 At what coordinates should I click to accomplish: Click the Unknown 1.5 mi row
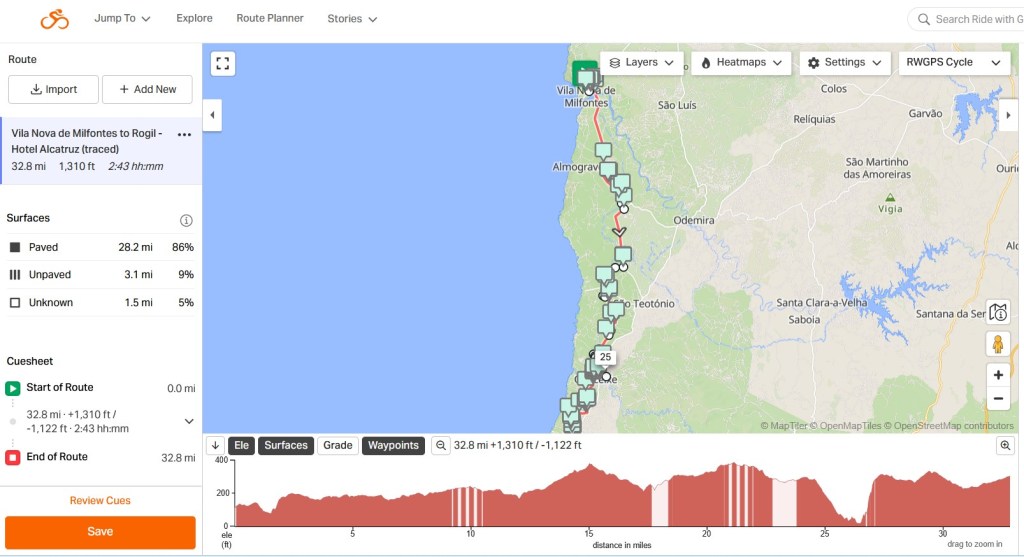[x=101, y=302]
